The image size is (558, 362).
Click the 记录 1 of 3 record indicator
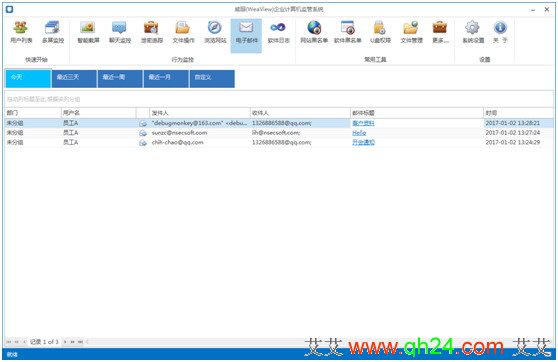tap(44, 342)
